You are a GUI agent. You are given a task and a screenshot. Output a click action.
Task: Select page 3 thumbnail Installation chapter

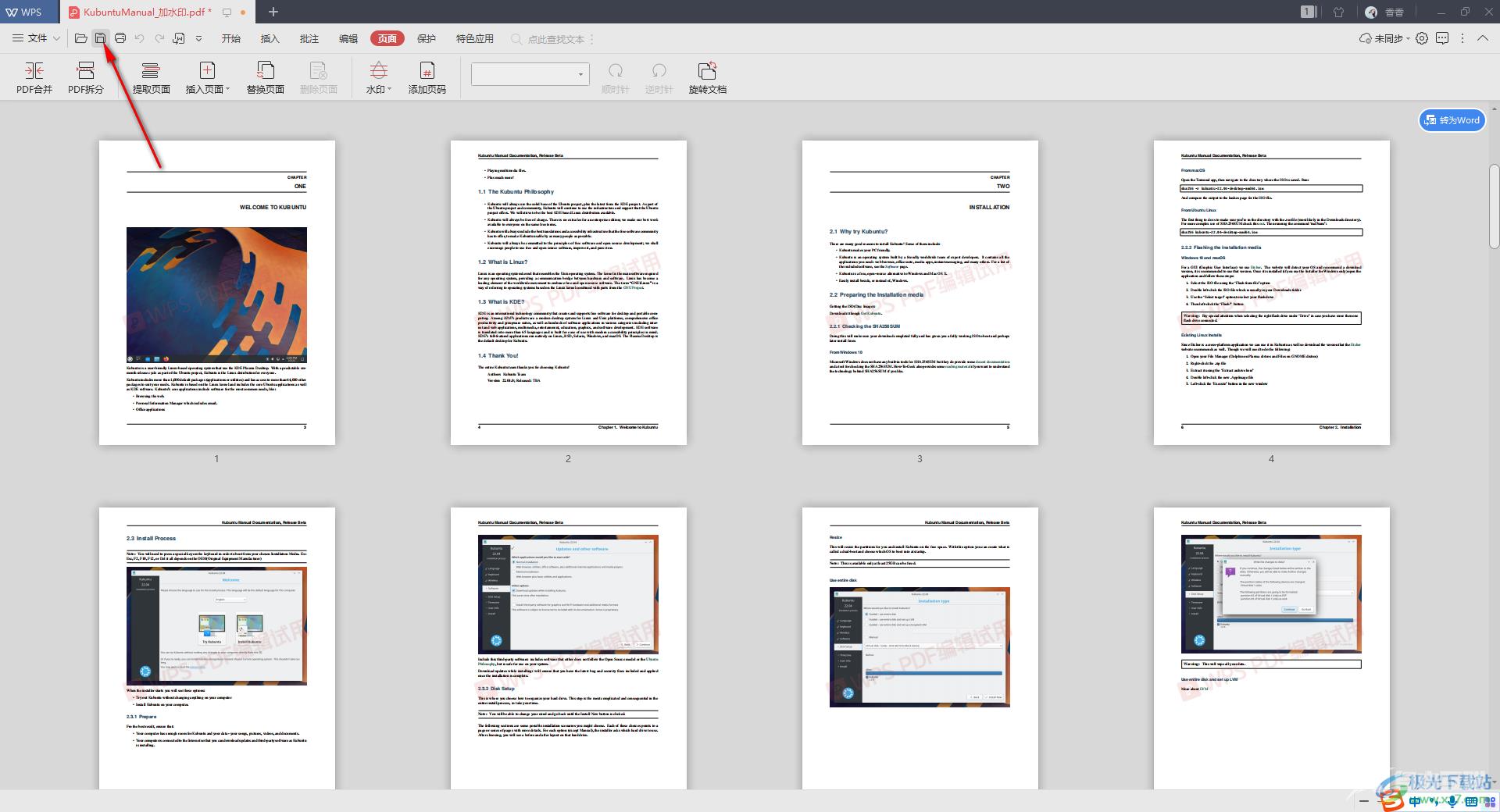click(920, 293)
